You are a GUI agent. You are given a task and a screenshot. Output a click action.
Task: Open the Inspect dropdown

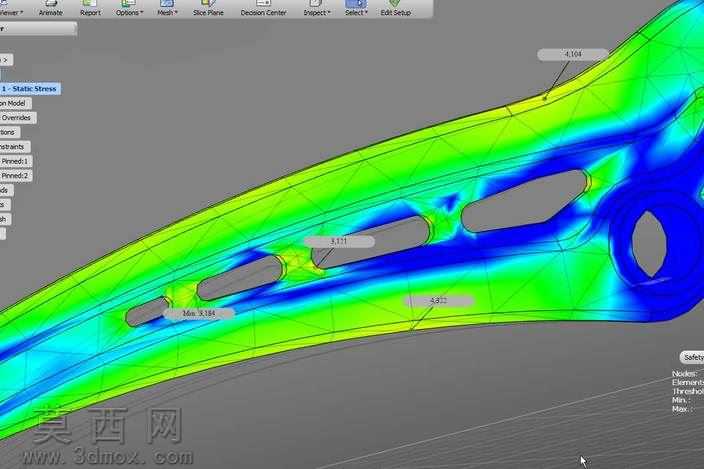(317, 8)
